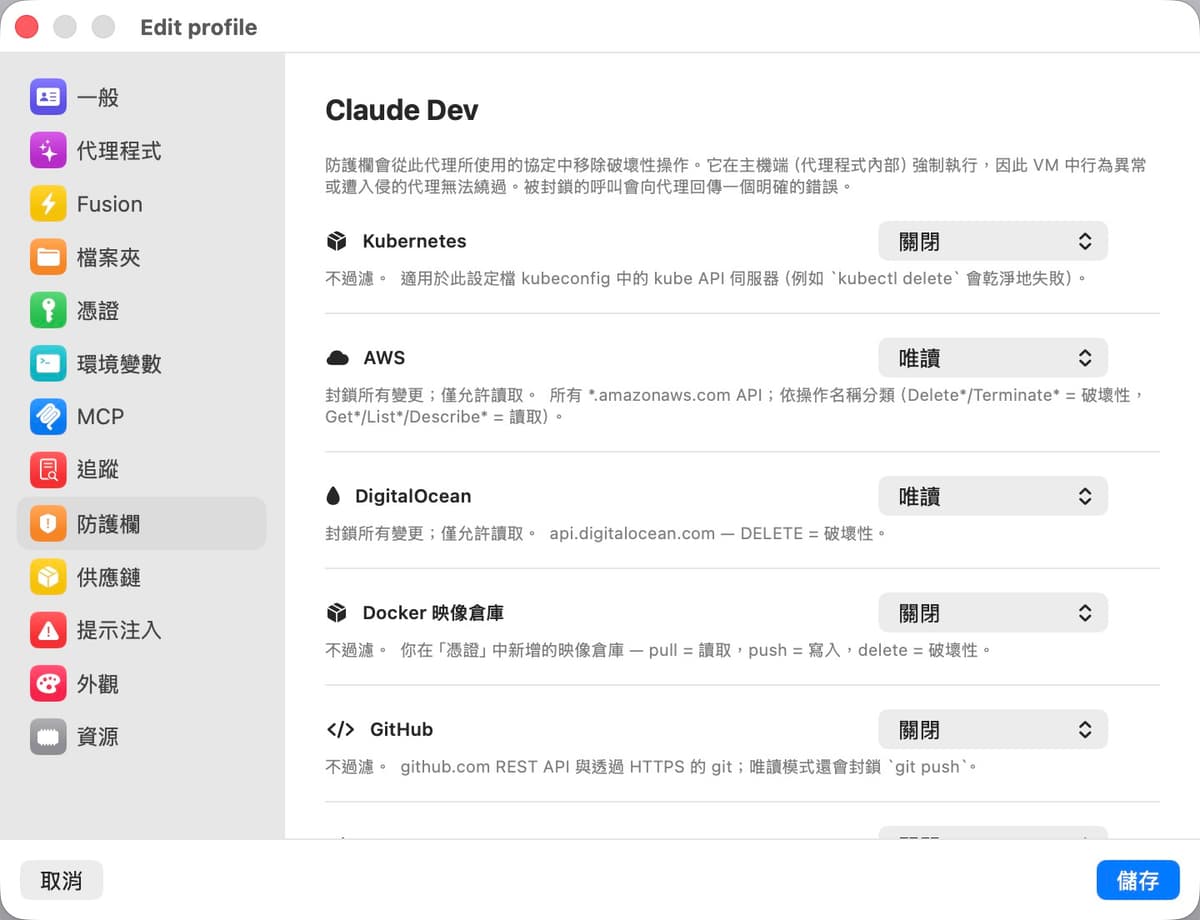Open the Docker 映像倉庫 mode dropdown
This screenshot has height=920, width=1200.
click(993, 613)
